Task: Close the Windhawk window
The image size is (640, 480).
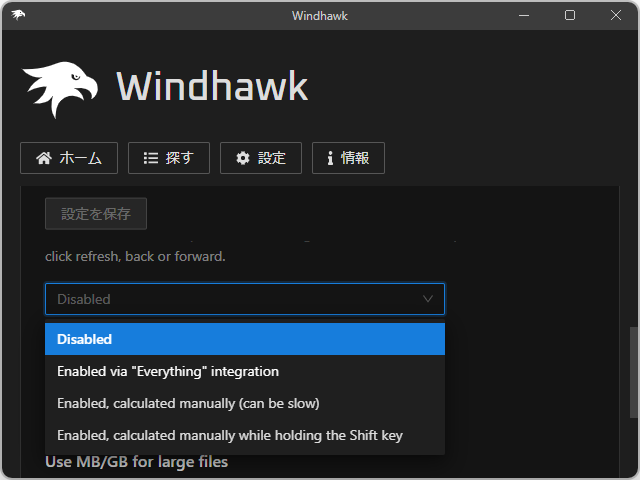Action: [x=616, y=16]
